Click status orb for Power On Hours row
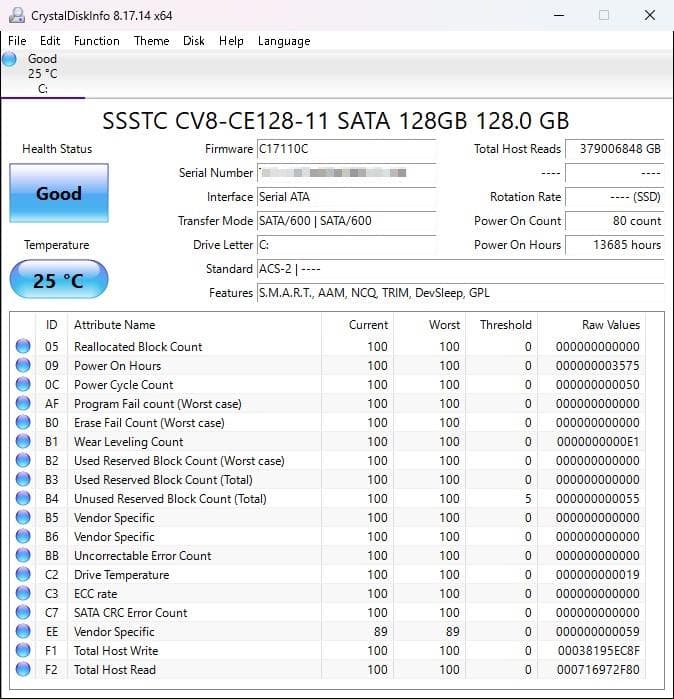 point(23,366)
